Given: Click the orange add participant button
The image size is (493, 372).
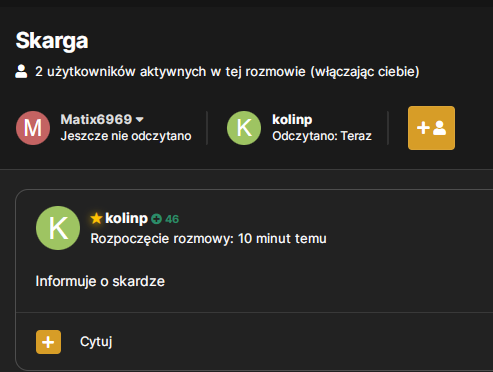Looking at the screenshot, I should (431, 128).
